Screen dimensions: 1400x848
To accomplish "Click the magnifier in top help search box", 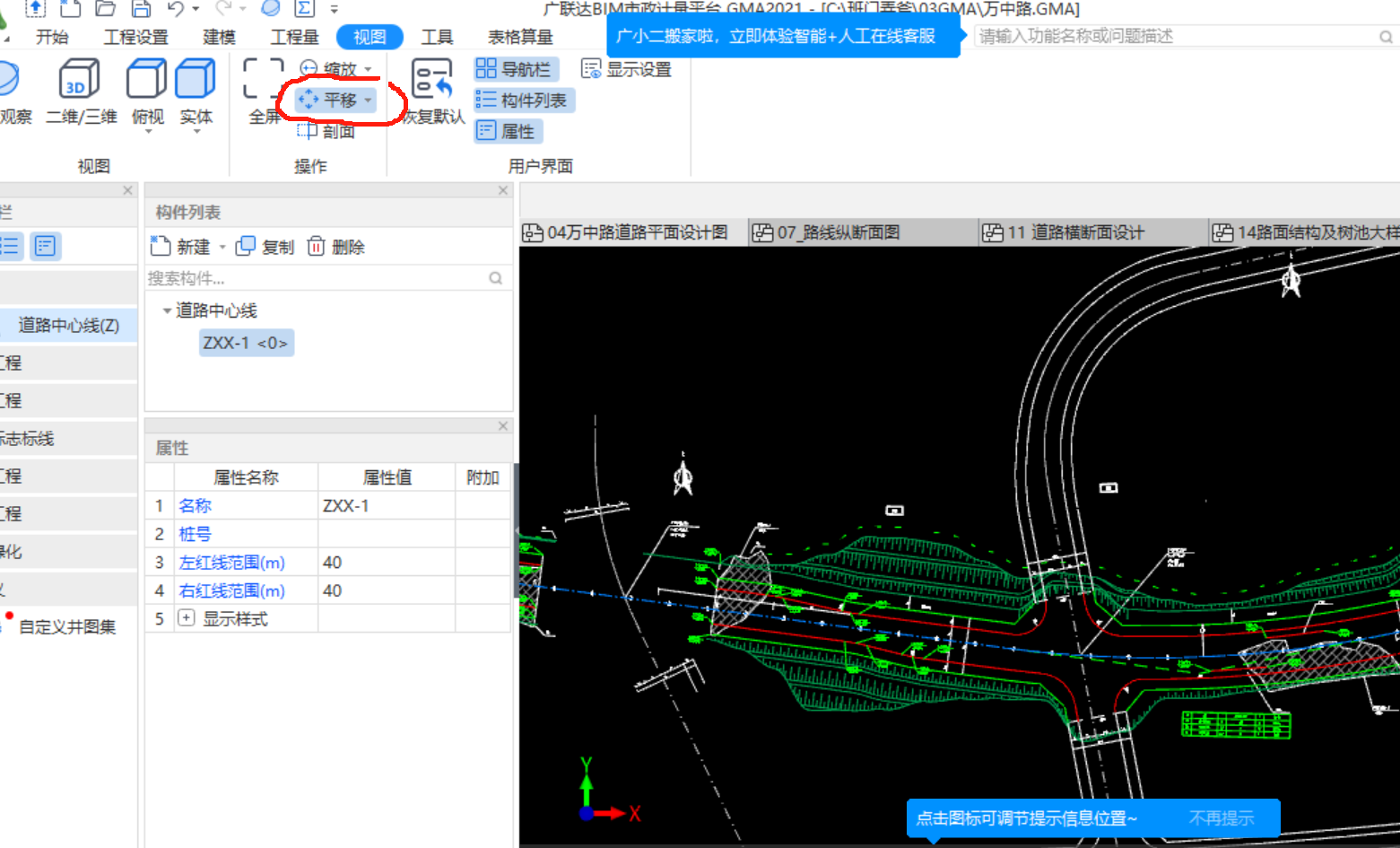I will [1386, 37].
